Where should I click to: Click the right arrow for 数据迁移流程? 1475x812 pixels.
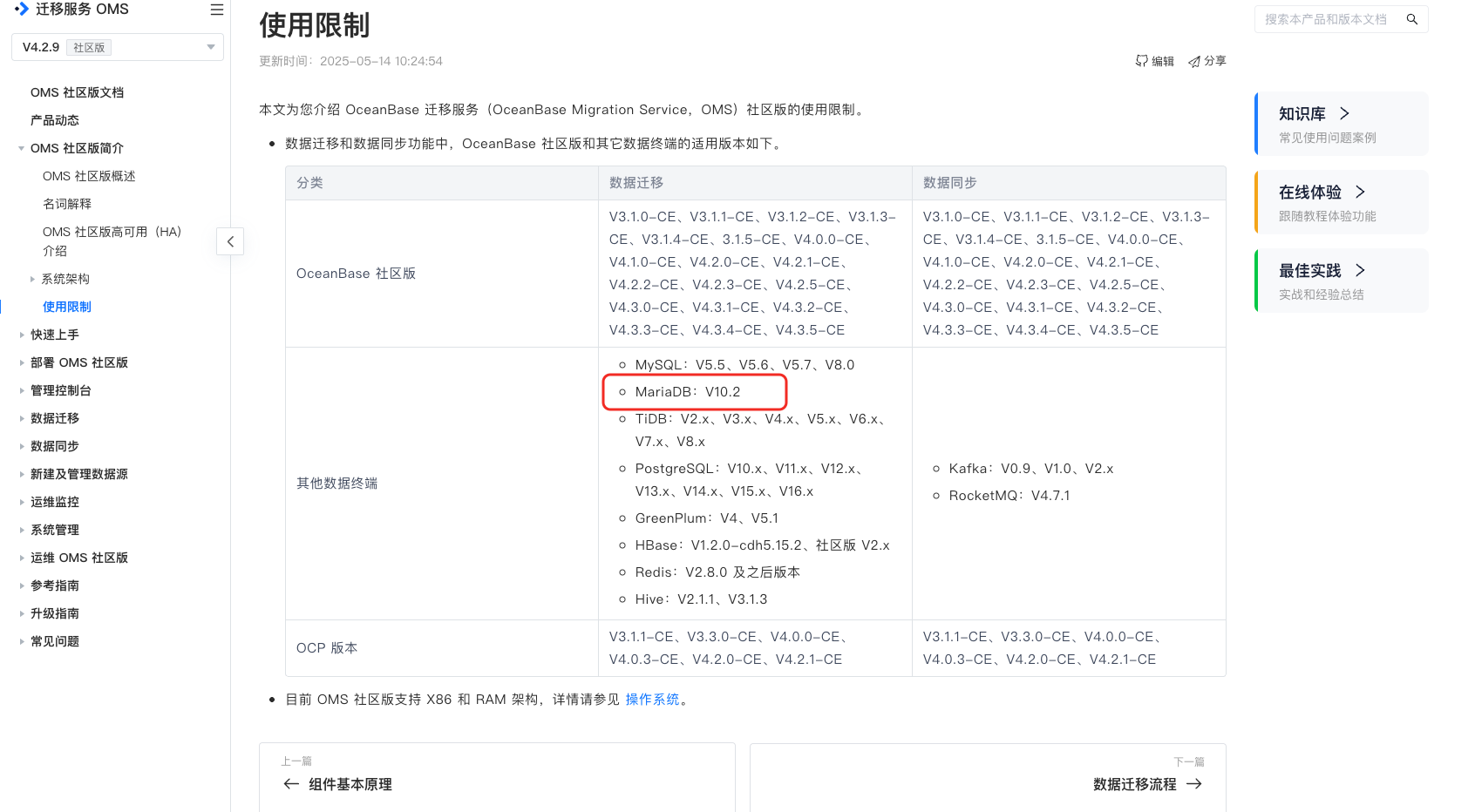(1194, 784)
